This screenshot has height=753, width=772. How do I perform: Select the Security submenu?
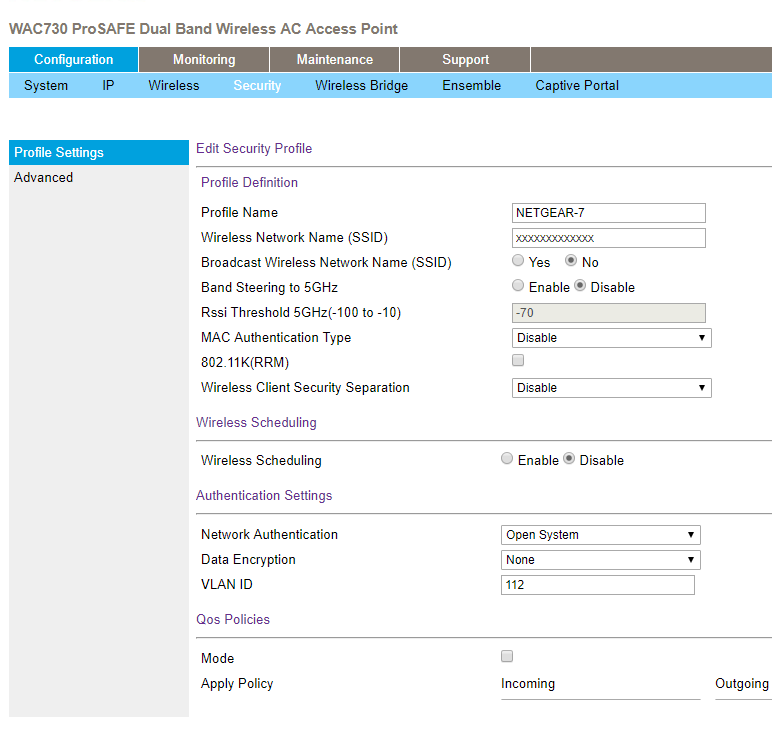[257, 86]
